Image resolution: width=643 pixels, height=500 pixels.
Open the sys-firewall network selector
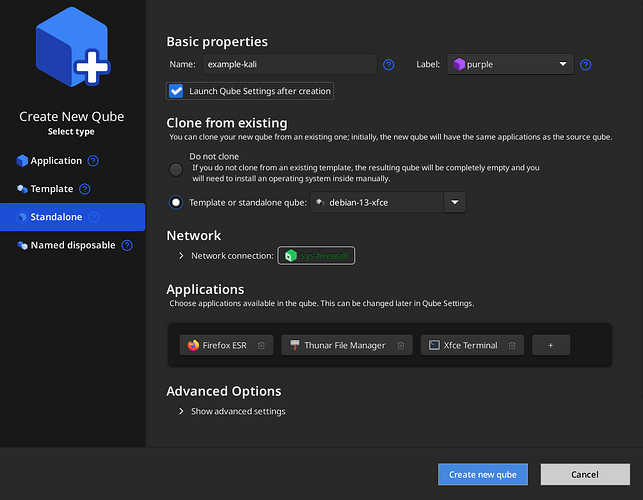[x=316, y=256]
